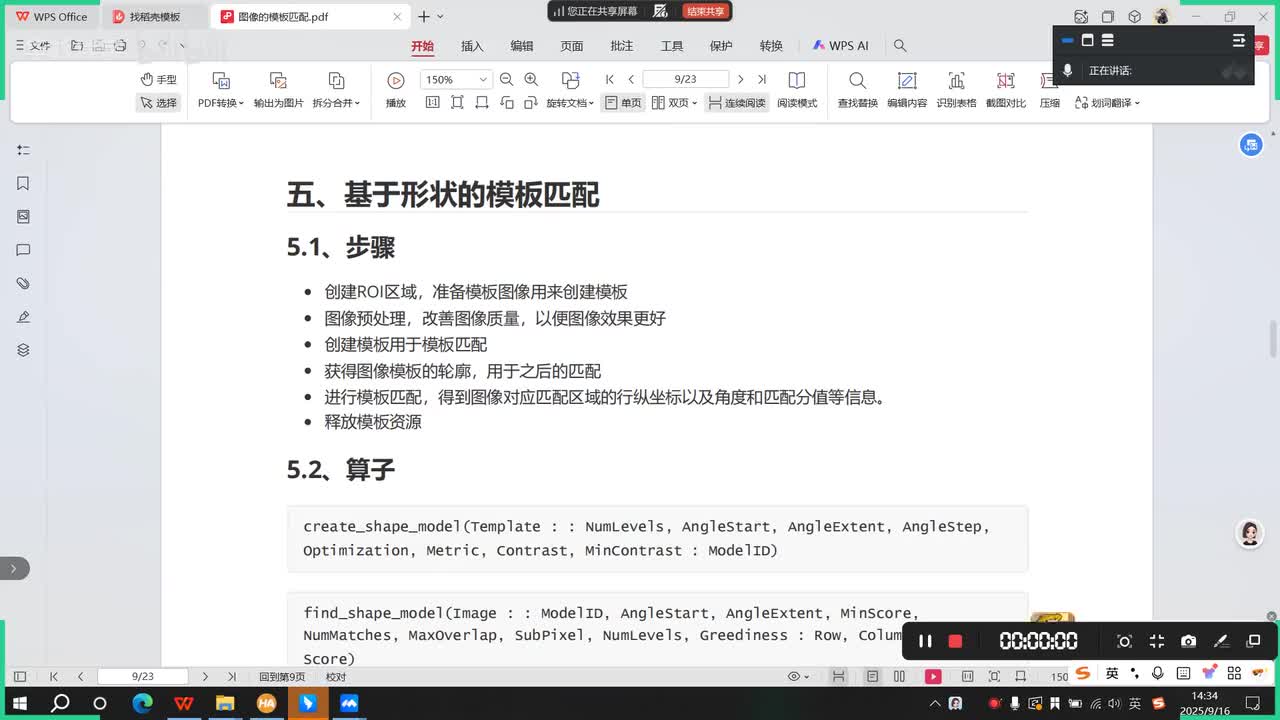The width and height of the screenshot is (1280, 720).
Task: Open 查找替换 find and replace
Action: point(857,89)
